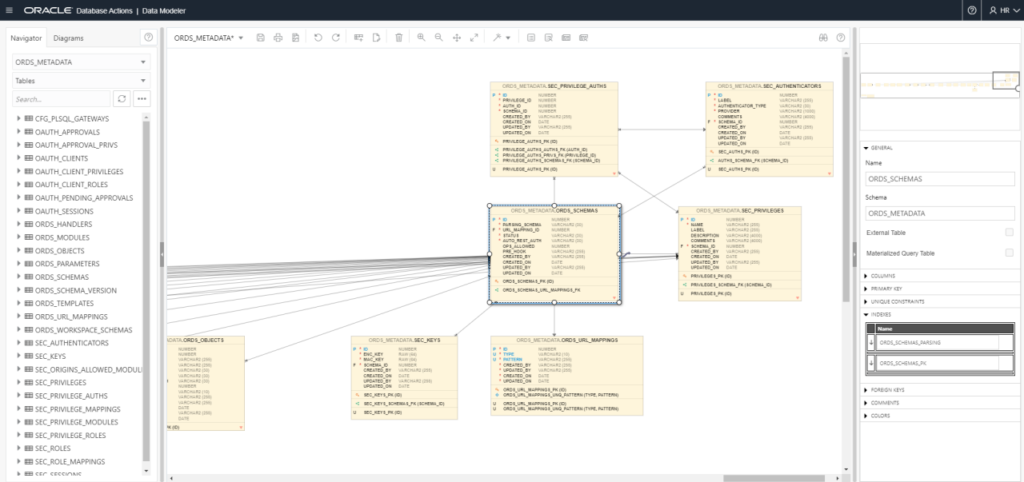
Task: Select the ORDS_URL_MAPPINGS table box in the diagram
Action: (567, 376)
